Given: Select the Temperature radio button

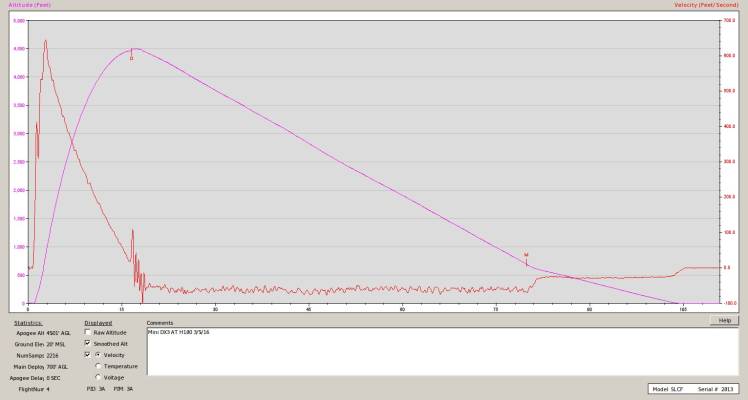Looking at the screenshot, I should (97, 366).
